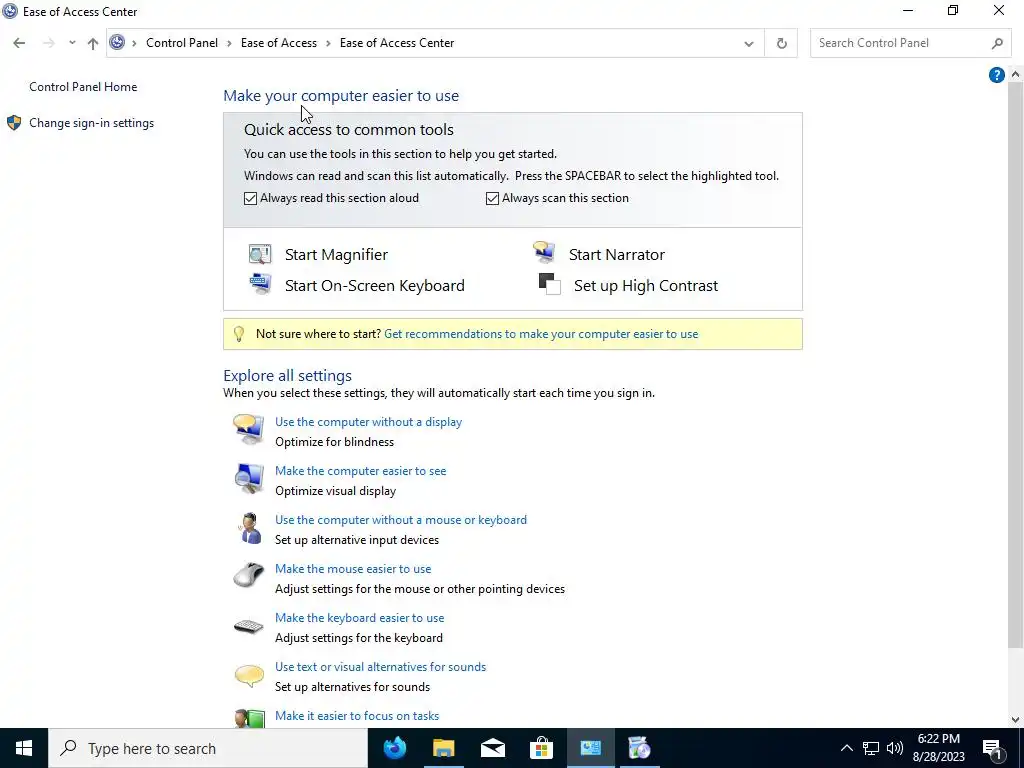
Task: Toggle 'Always scan this section' checkbox
Action: 492,199
